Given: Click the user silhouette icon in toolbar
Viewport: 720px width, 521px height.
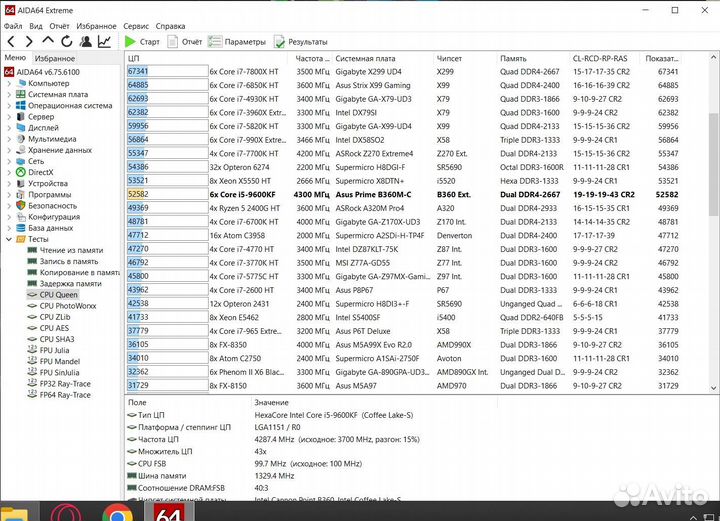Looking at the screenshot, I should pos(85,42).
